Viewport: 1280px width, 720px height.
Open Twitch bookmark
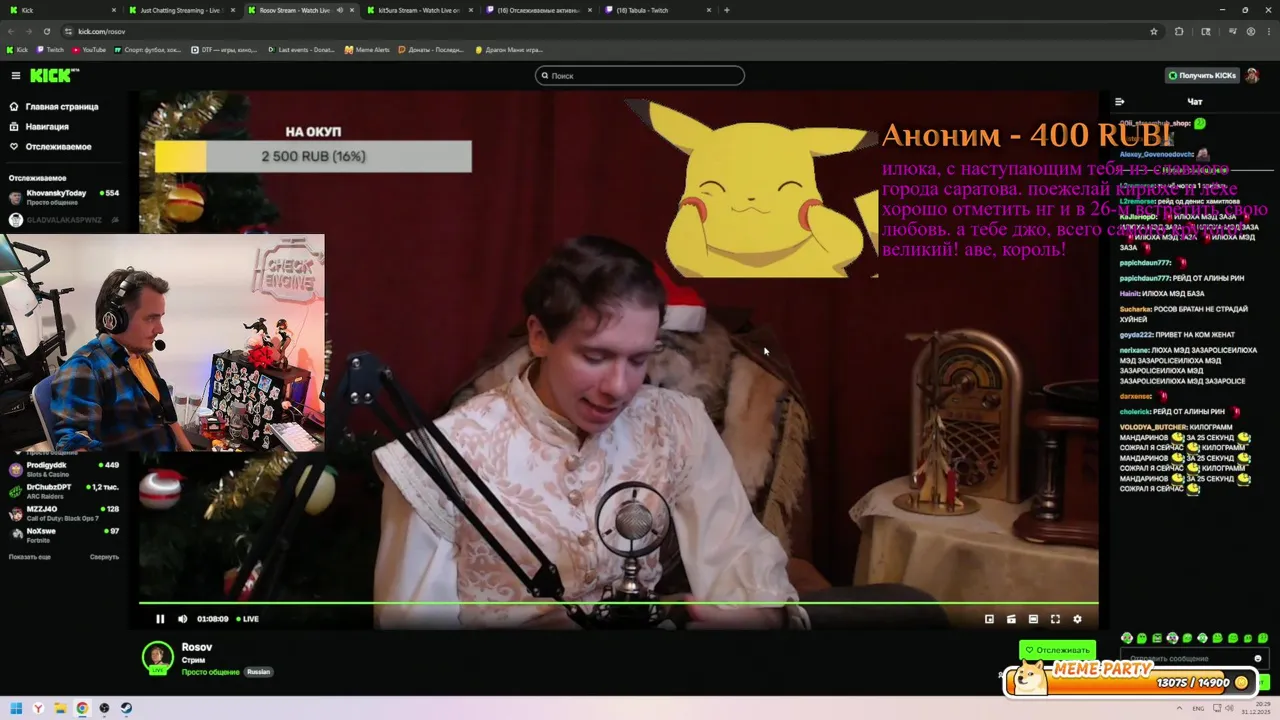[50, 49]
